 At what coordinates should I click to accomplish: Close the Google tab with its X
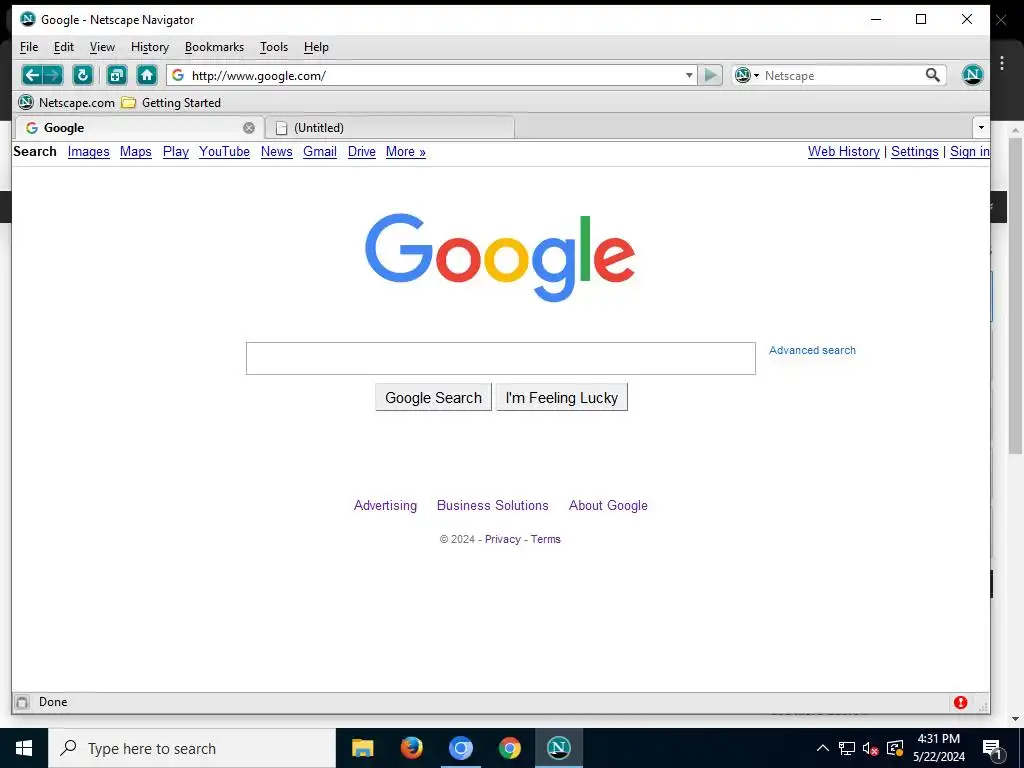pyautogui.click(x=249, y=128)
